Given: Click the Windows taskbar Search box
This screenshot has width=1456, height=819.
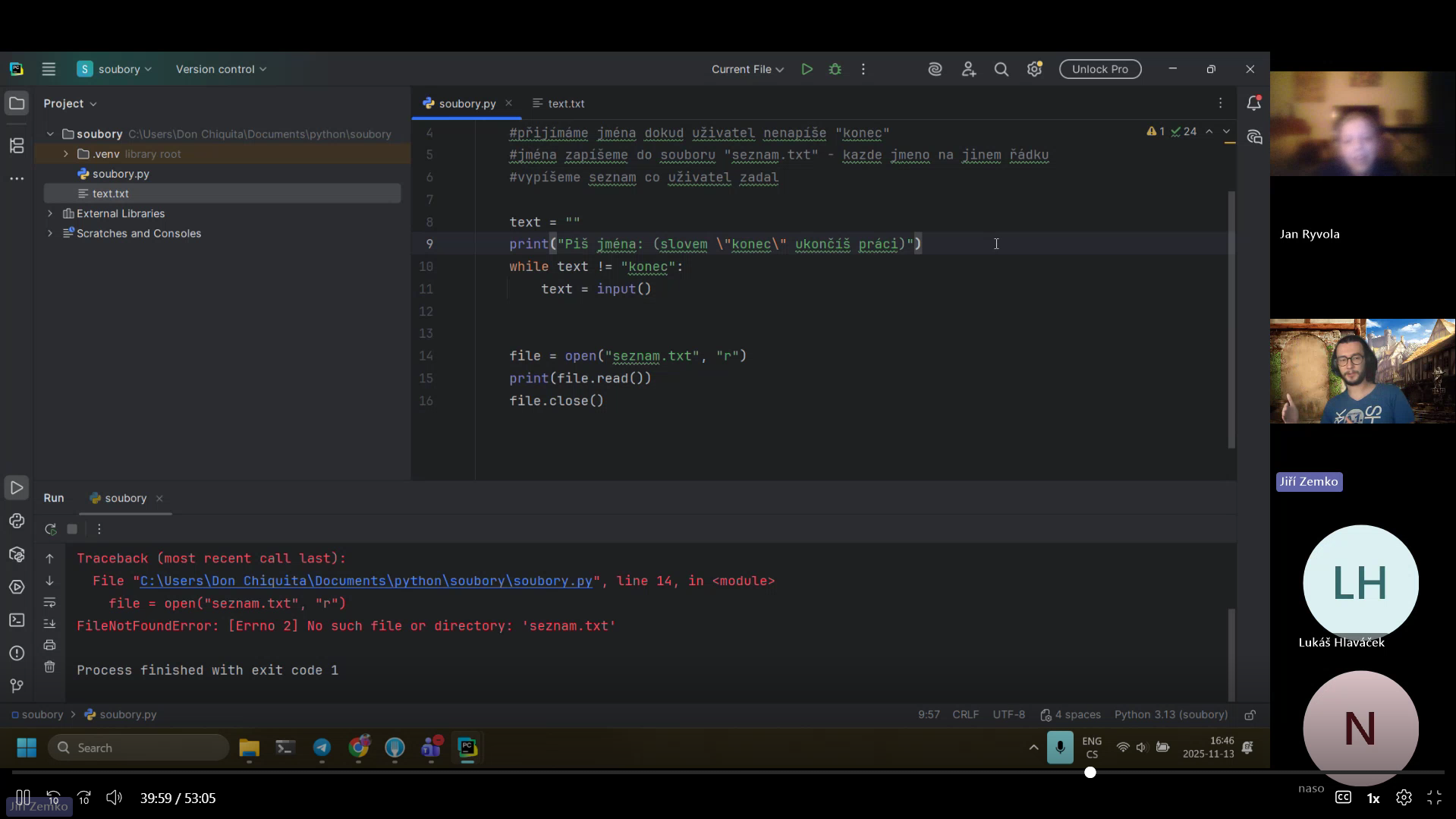Looking at the screenshot, I should (139, 748).
